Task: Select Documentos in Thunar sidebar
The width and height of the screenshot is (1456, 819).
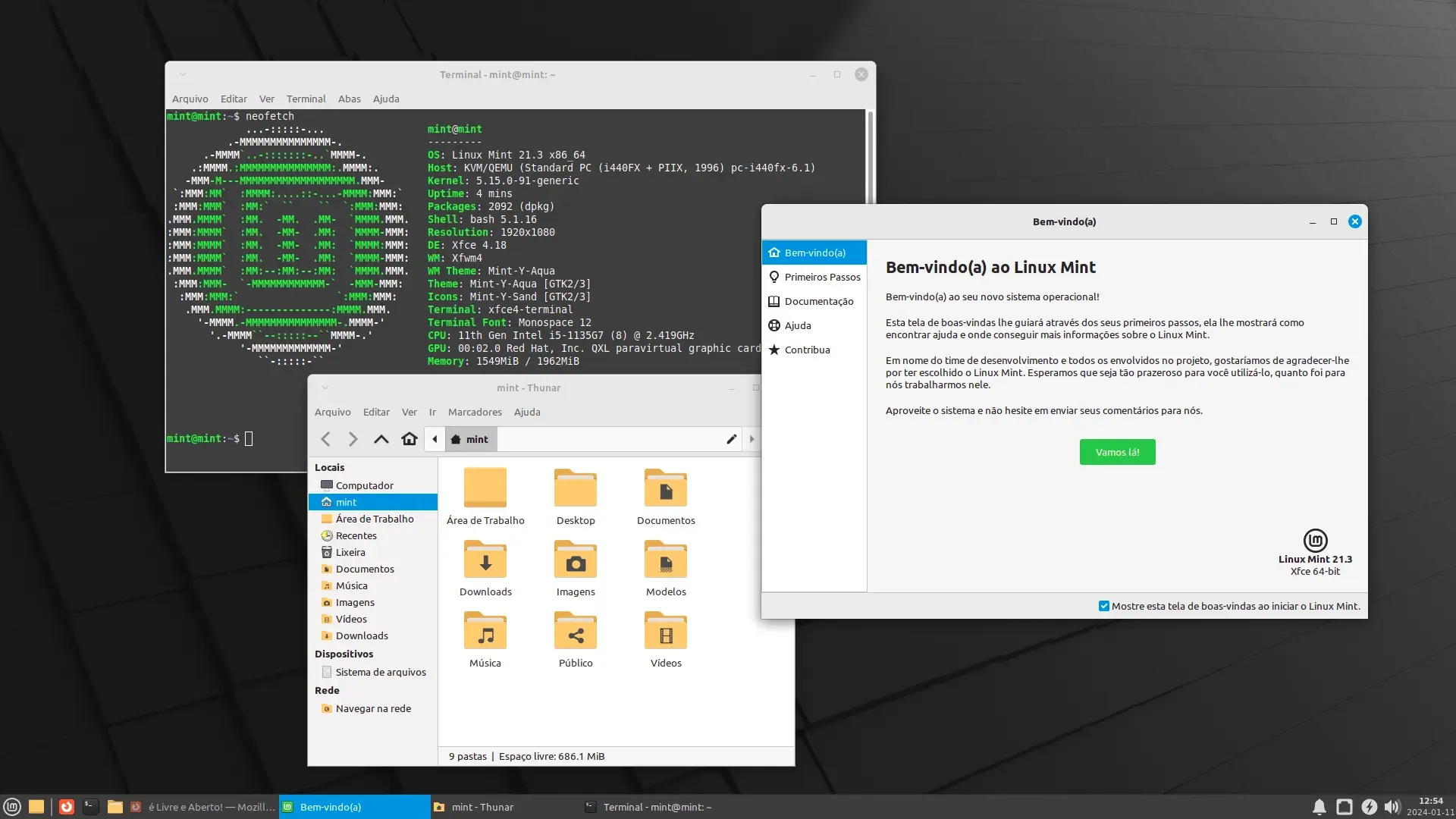Action: click(373, 569)
